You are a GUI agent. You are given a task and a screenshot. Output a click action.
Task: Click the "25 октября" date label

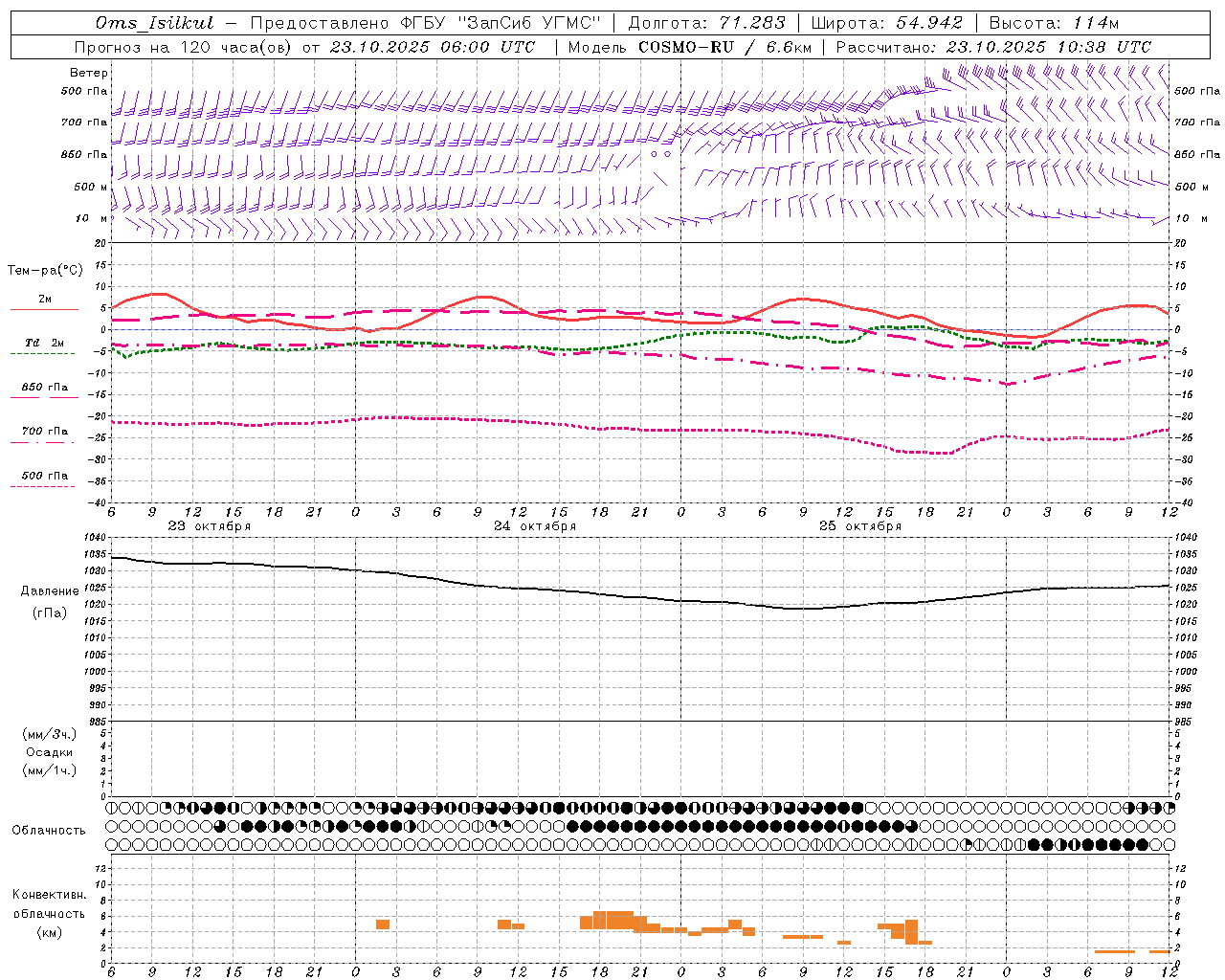860,526
